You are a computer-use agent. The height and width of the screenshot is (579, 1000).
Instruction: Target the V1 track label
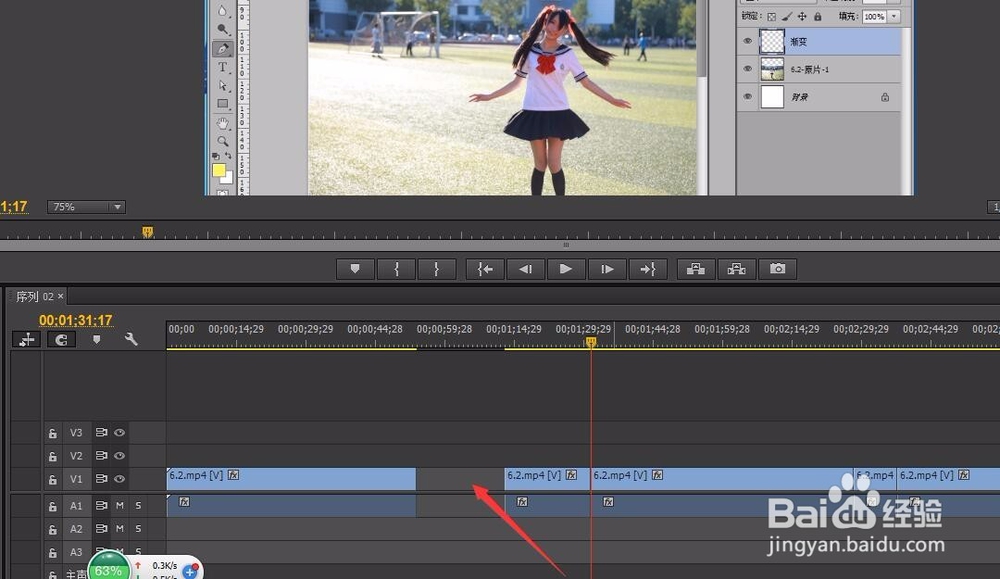coord(76,479)
